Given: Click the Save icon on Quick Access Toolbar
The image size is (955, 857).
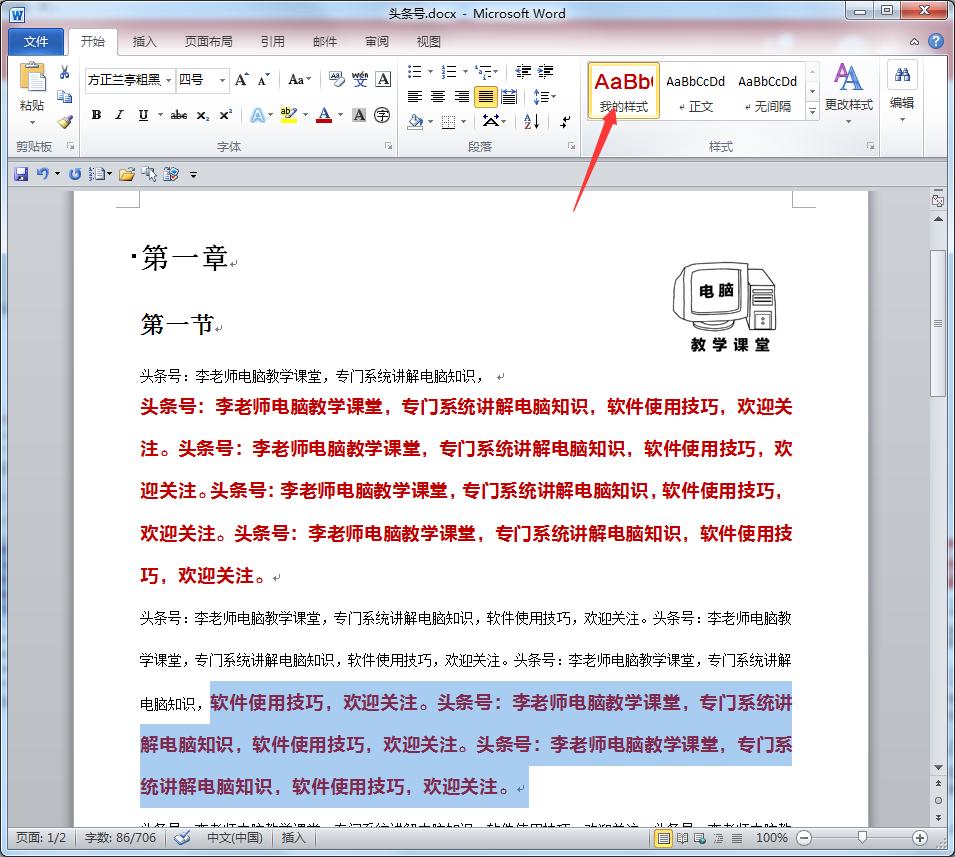Looking at the screenshot, I should click(x=21, y=173).
